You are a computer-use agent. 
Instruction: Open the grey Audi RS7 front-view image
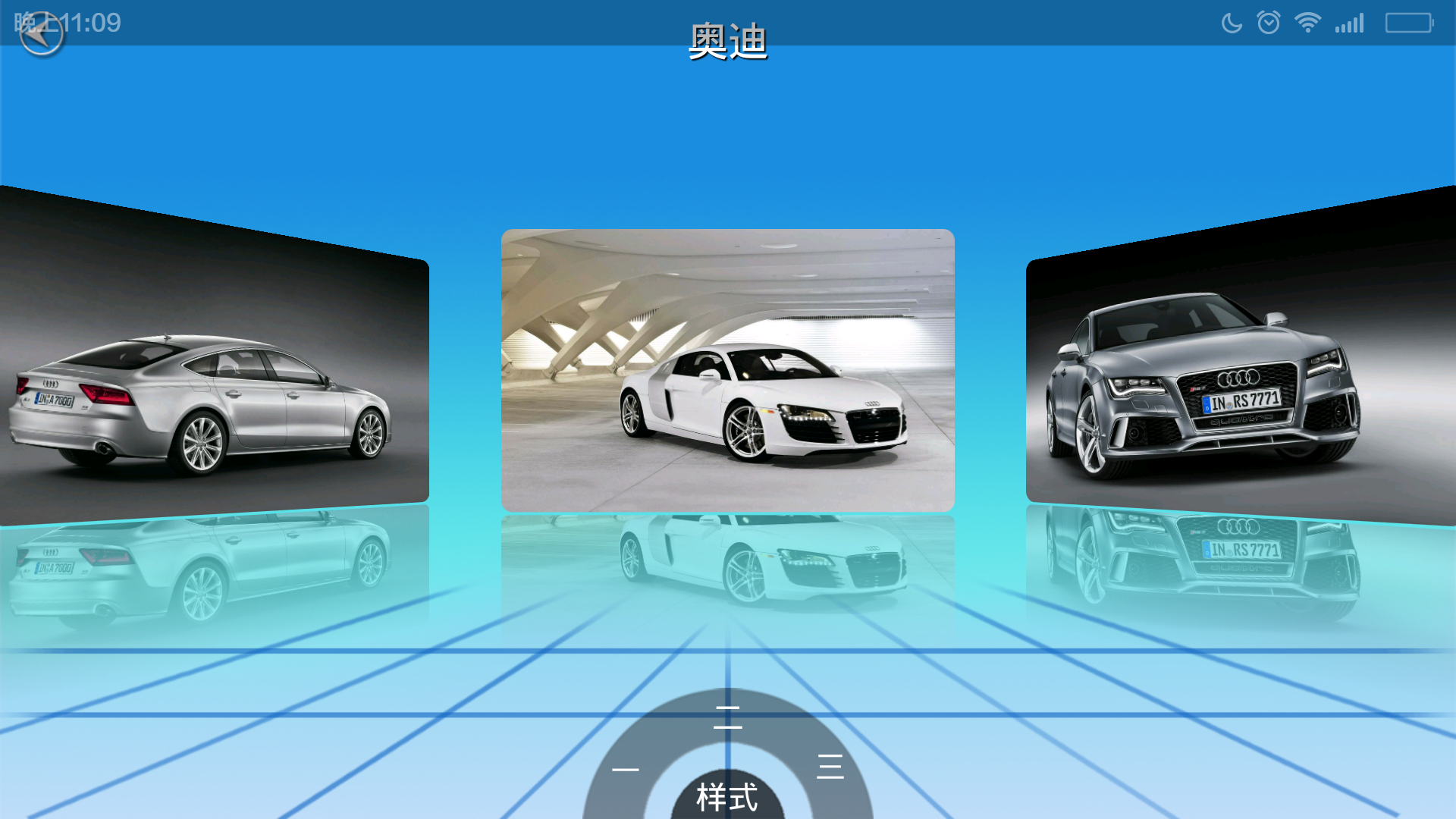(1241, 356)
